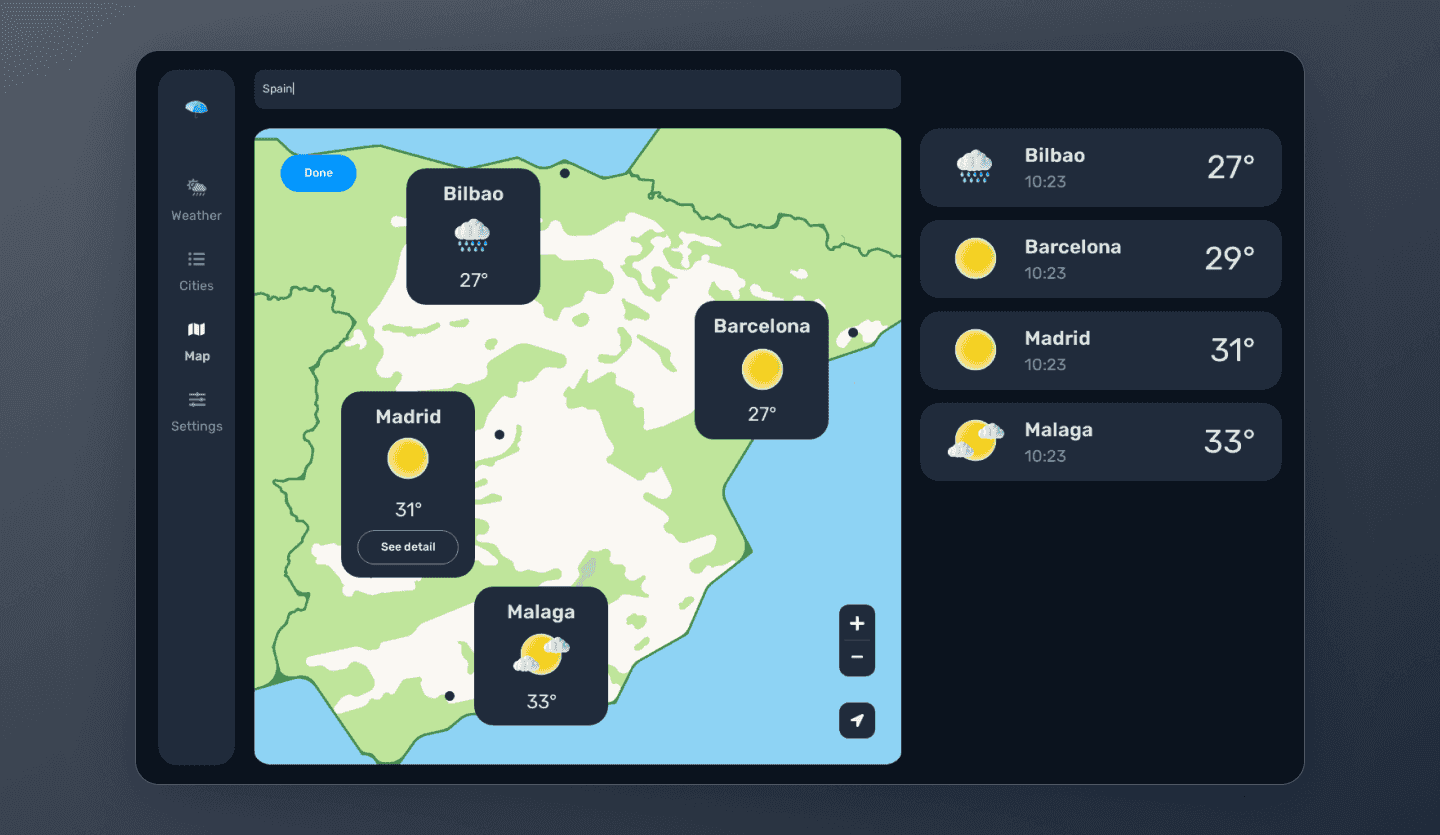This screenshot has height=835, width=1440.
Task: Click sun icon in Barcelona list row
Action: [x=975, y=259]
